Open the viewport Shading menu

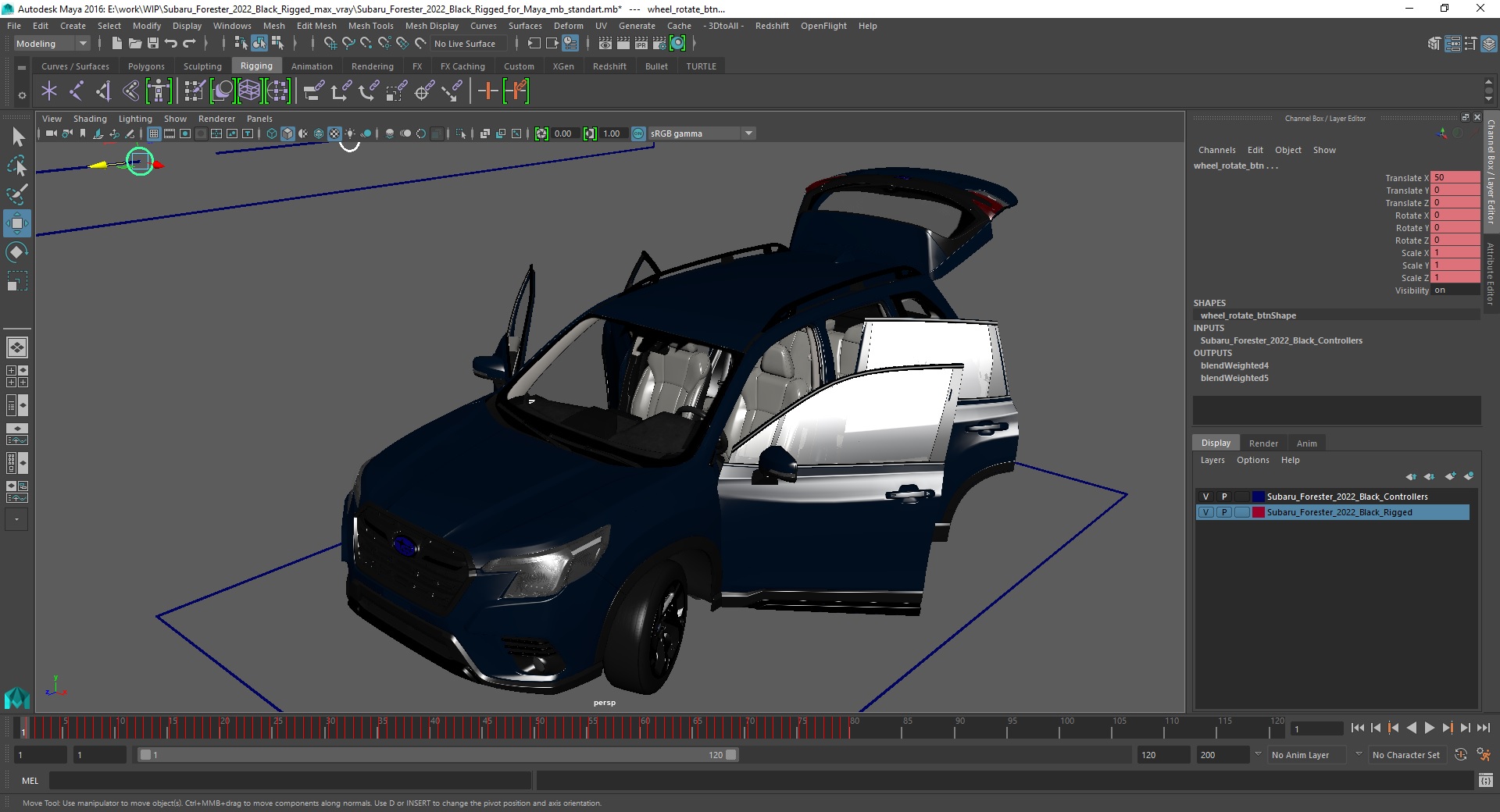(x=90, y=119)
